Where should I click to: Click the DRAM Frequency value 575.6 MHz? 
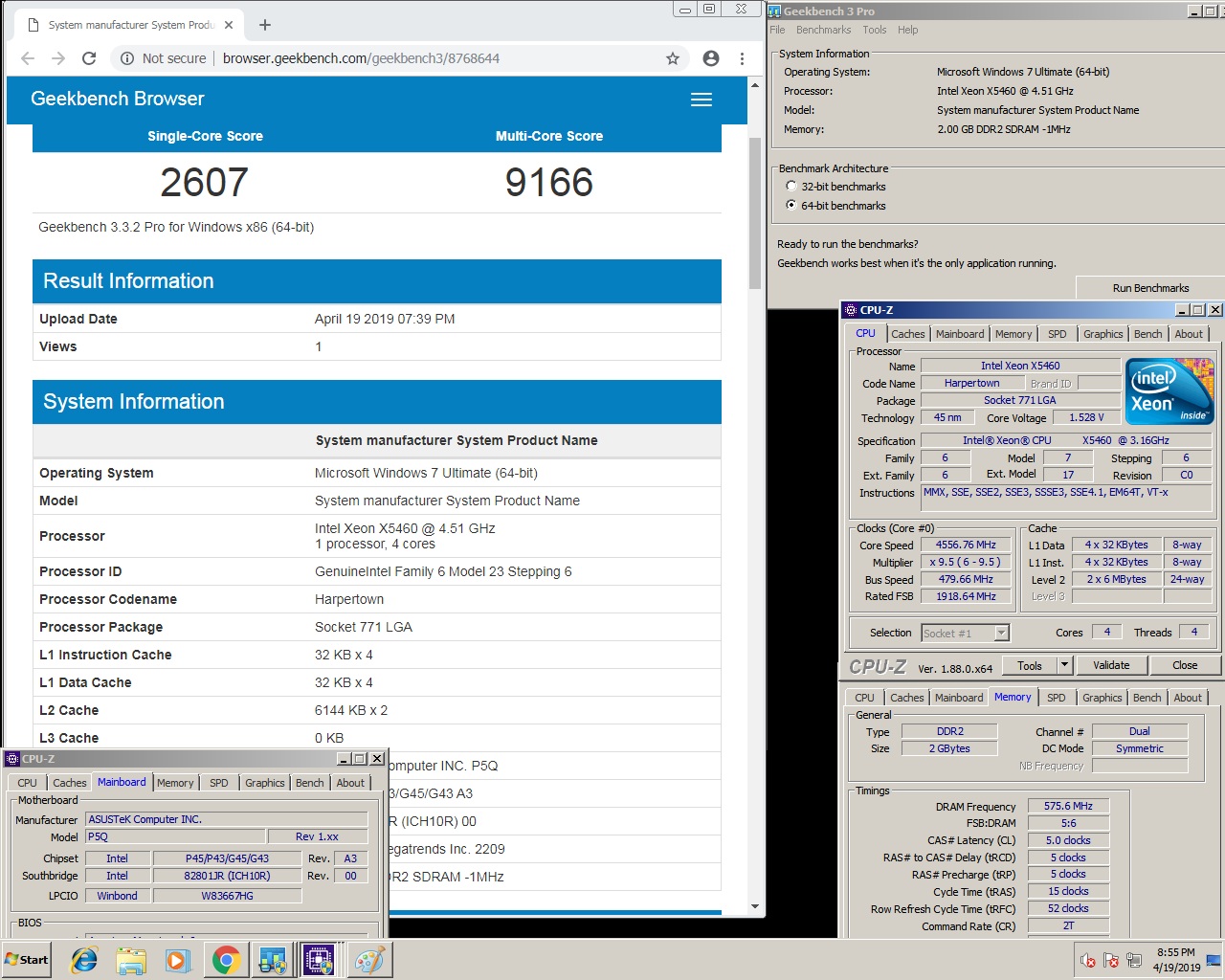[1068, 806]
